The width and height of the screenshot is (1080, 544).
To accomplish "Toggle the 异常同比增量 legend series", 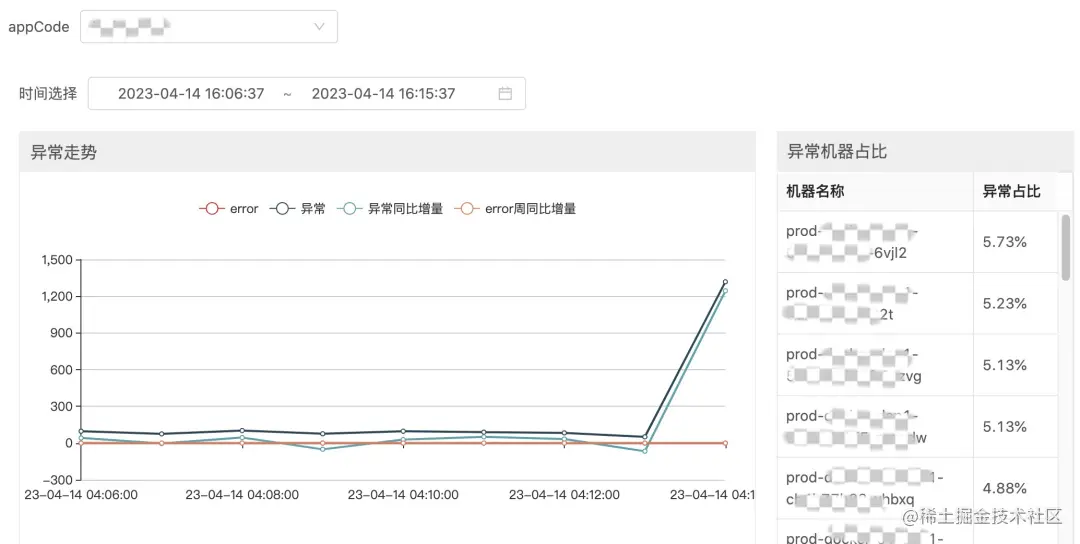I will 390,209.
